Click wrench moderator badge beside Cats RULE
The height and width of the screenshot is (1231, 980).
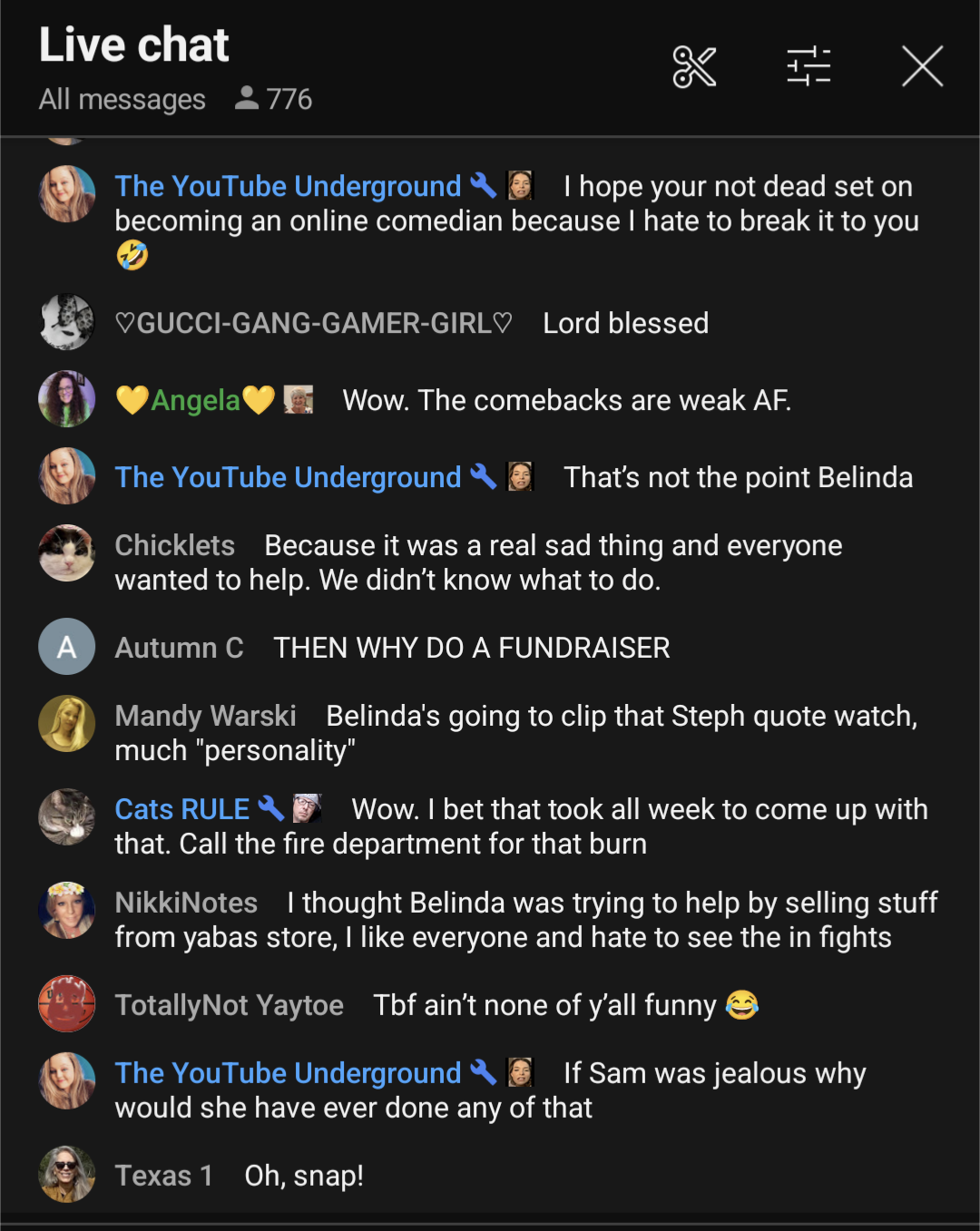271,807
